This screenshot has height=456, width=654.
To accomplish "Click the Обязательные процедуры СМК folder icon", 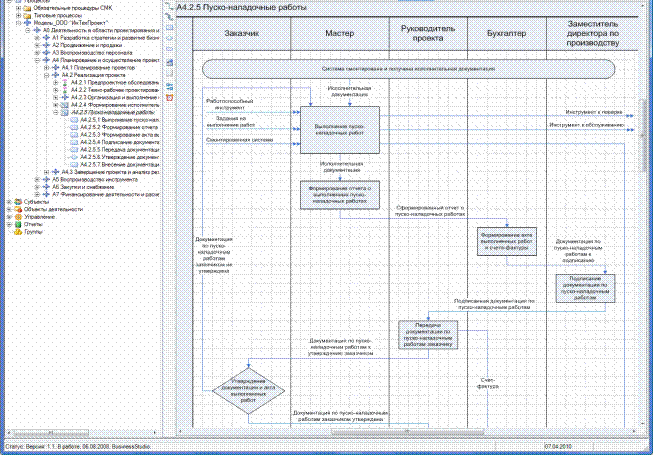I will click(27, 7).
